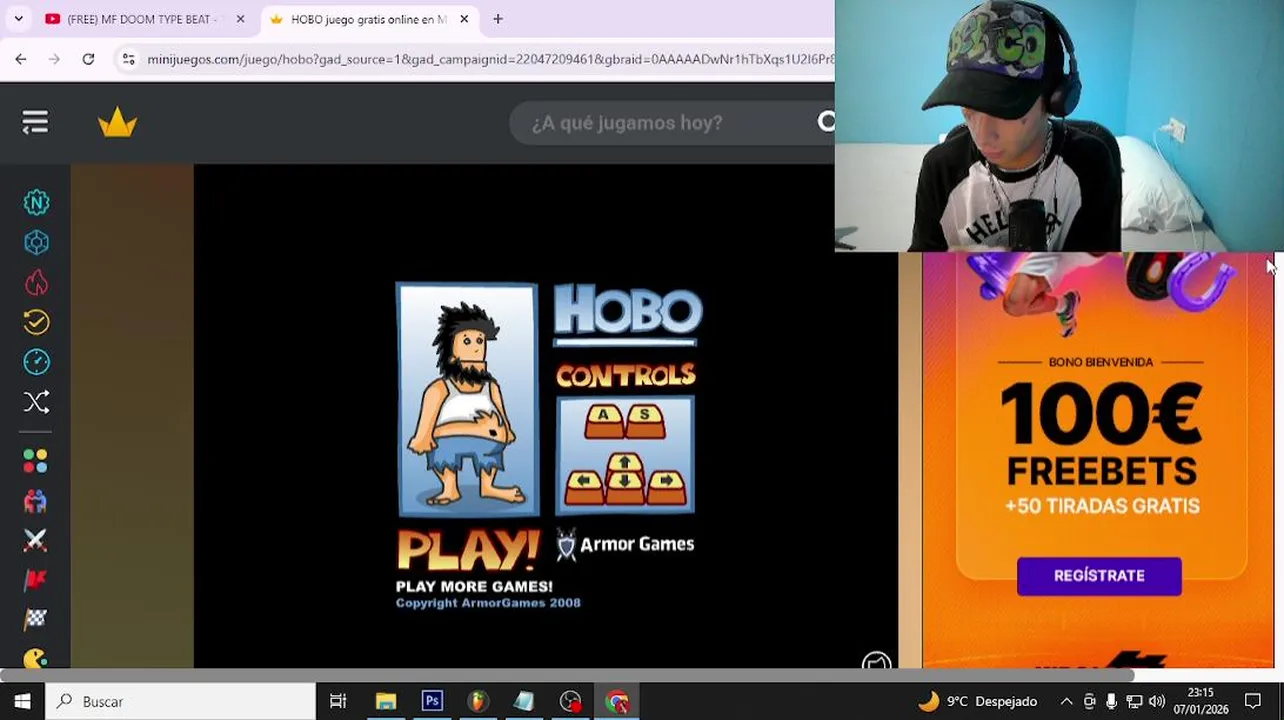
Task: Open File Explorer from taskbar
Action: (x=385, y=701)
